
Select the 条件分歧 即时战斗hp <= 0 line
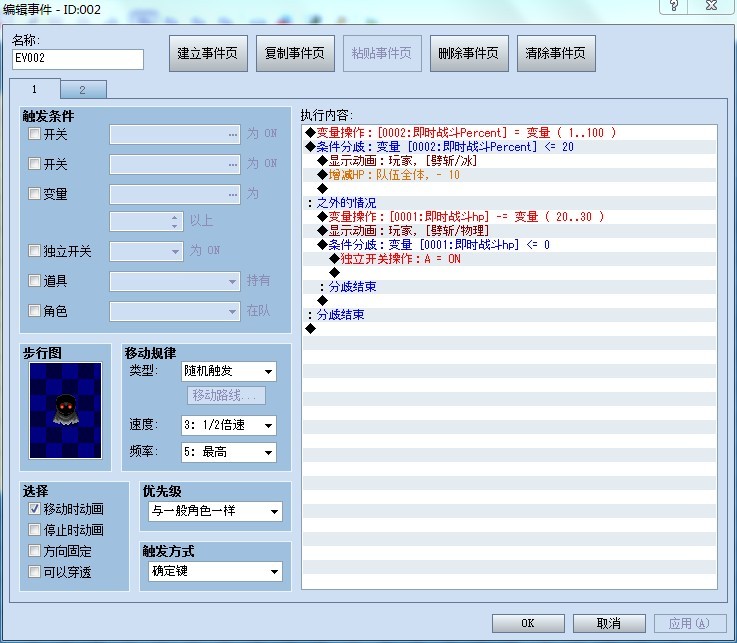click(x=510, y=245)
